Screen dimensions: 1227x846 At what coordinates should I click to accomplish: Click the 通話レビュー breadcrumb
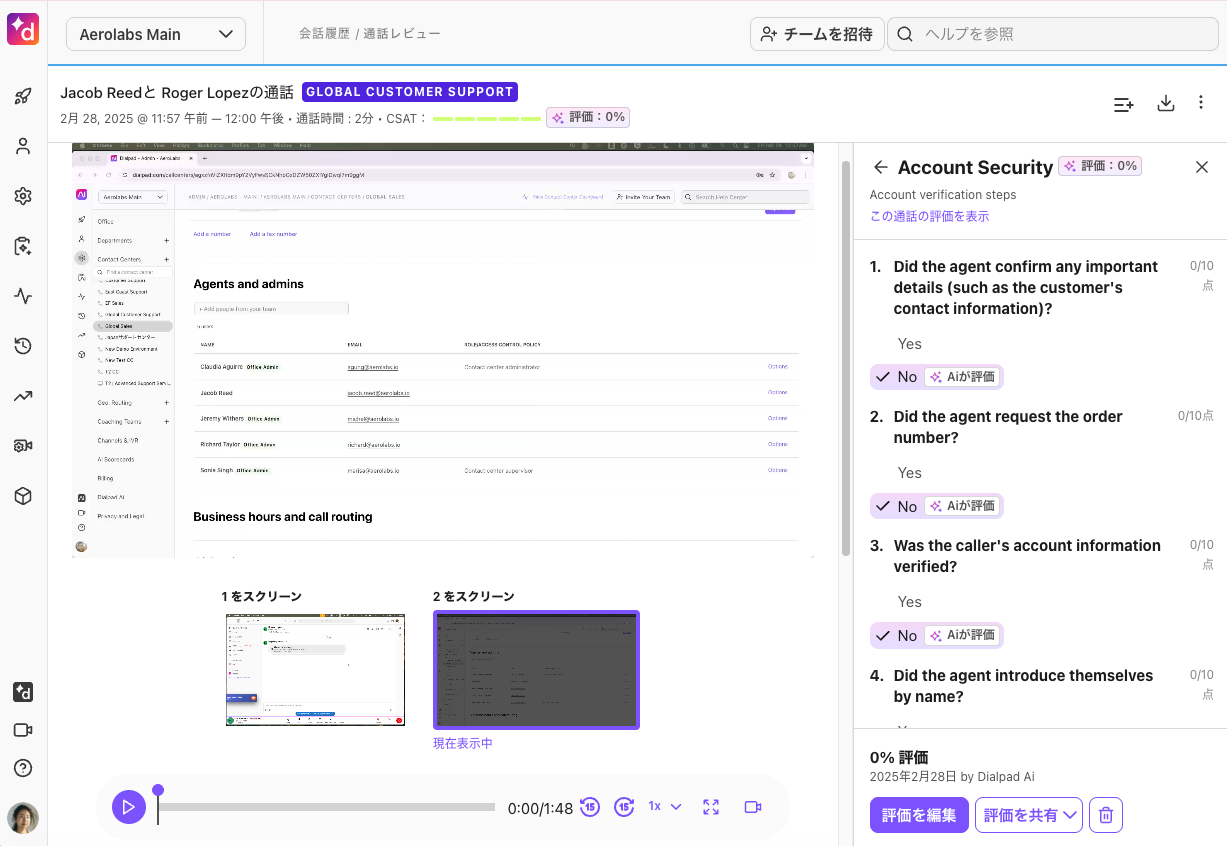402,33
